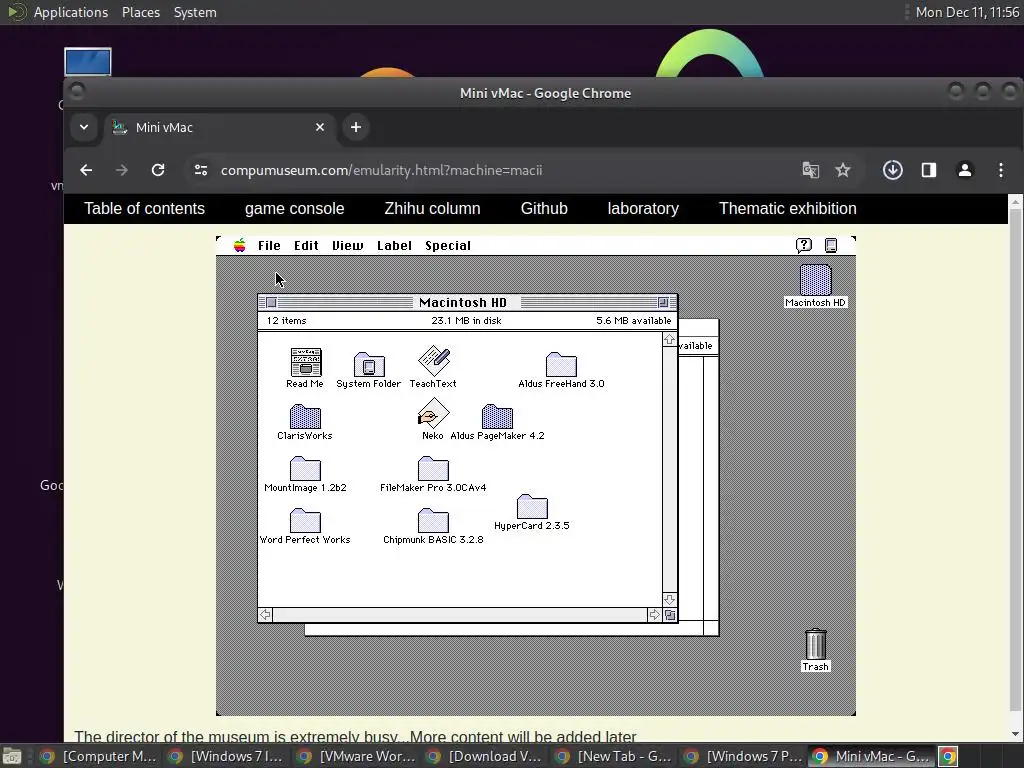Image resolution: width=1024 pixels, height=768 pixels.
Task: Open the tab search dropdown arrow
Action: click(84, 127)
